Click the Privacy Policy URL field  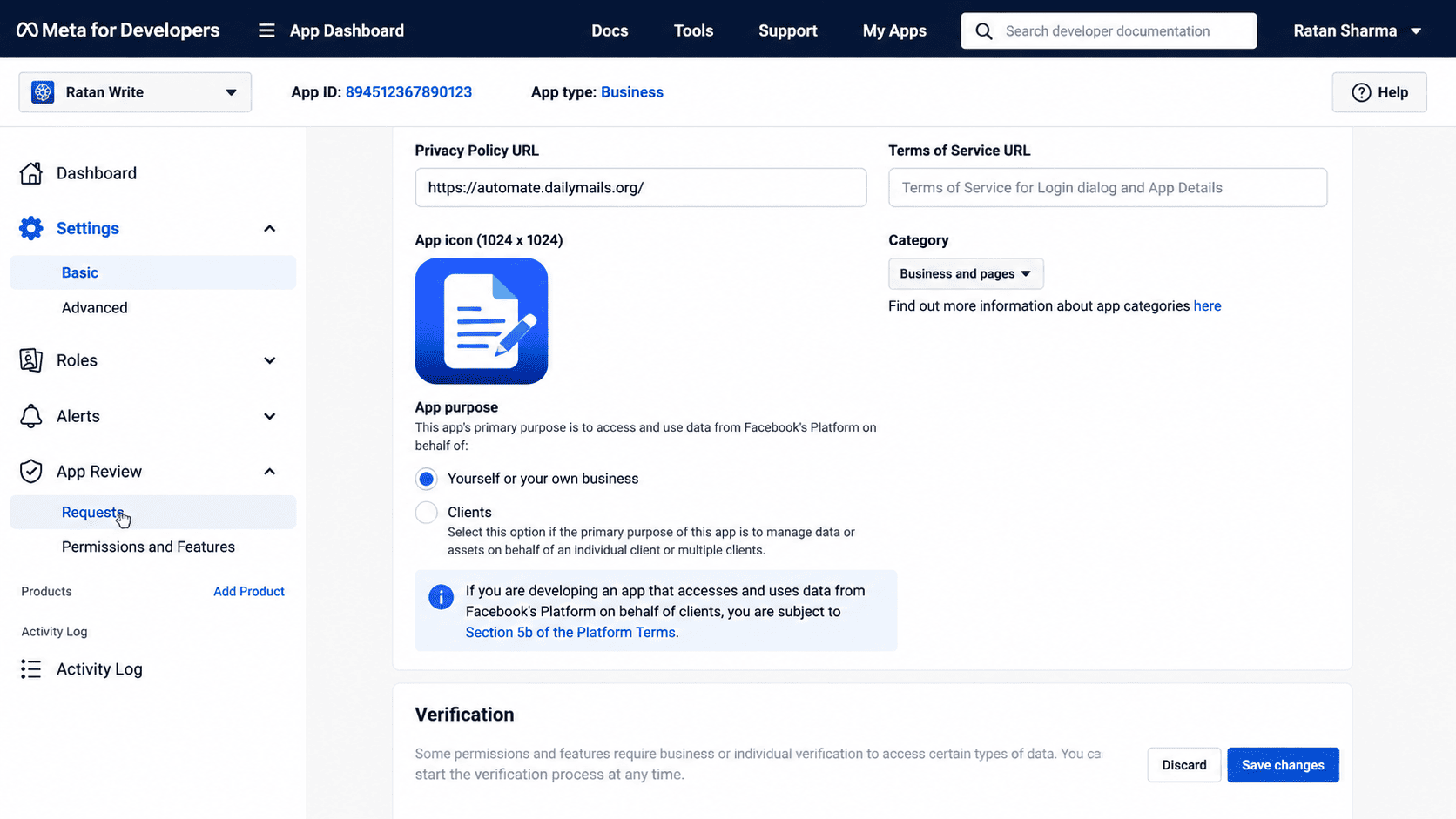[x=641, y=188]
